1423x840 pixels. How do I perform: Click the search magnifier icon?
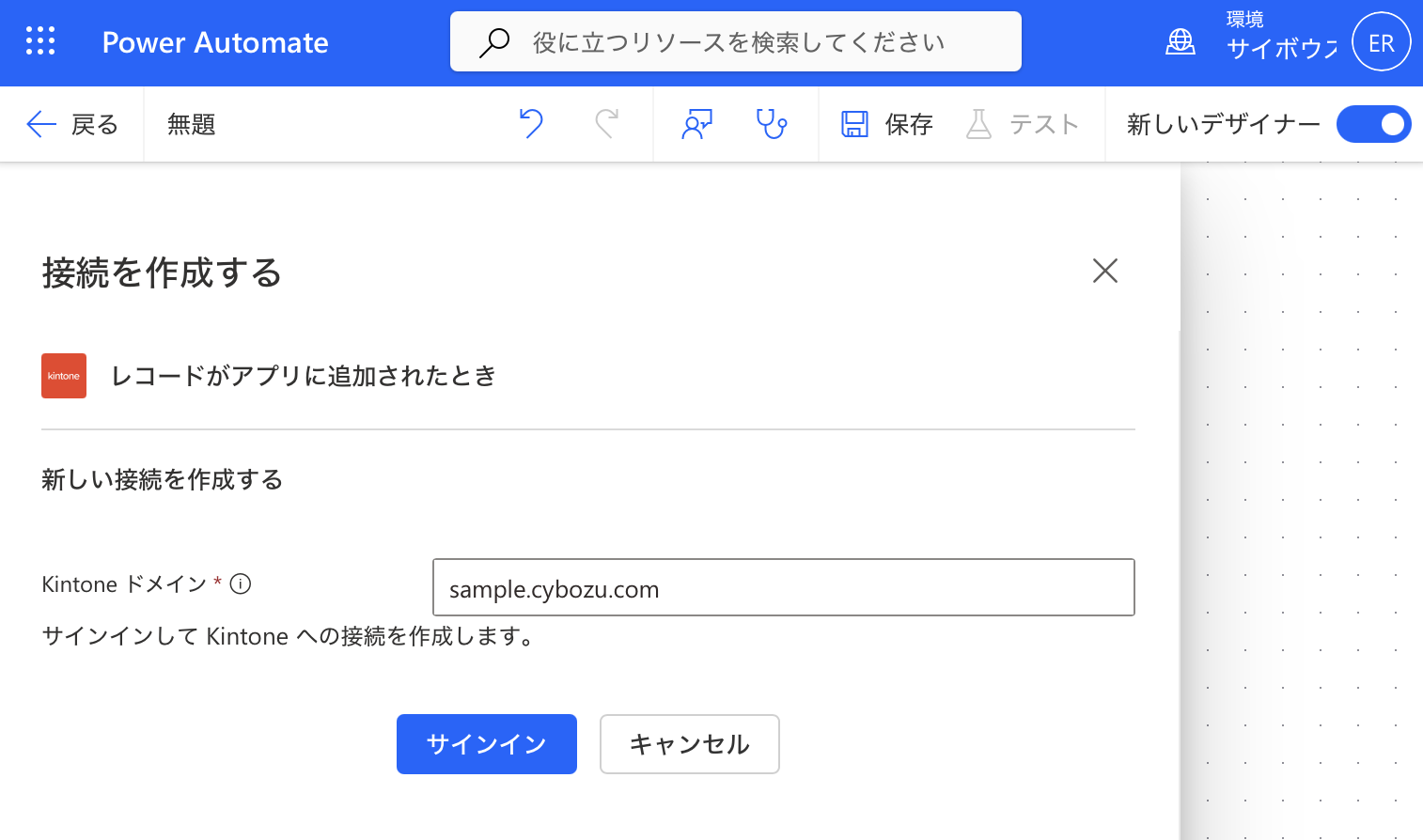(x=494, y=42)
